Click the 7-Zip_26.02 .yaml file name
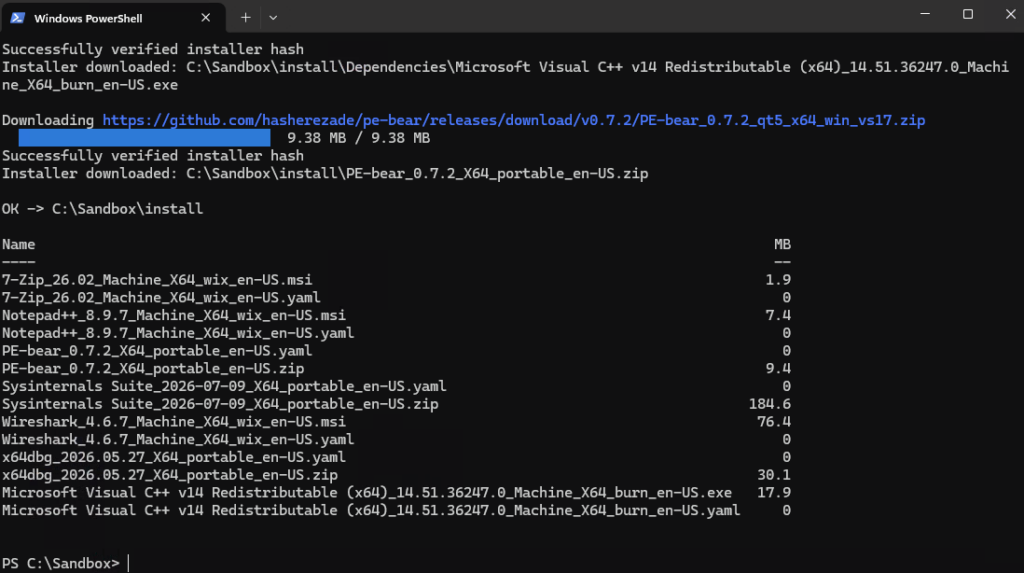The width and height of the screenshot is (1024, 573). (x=161, y=297)
